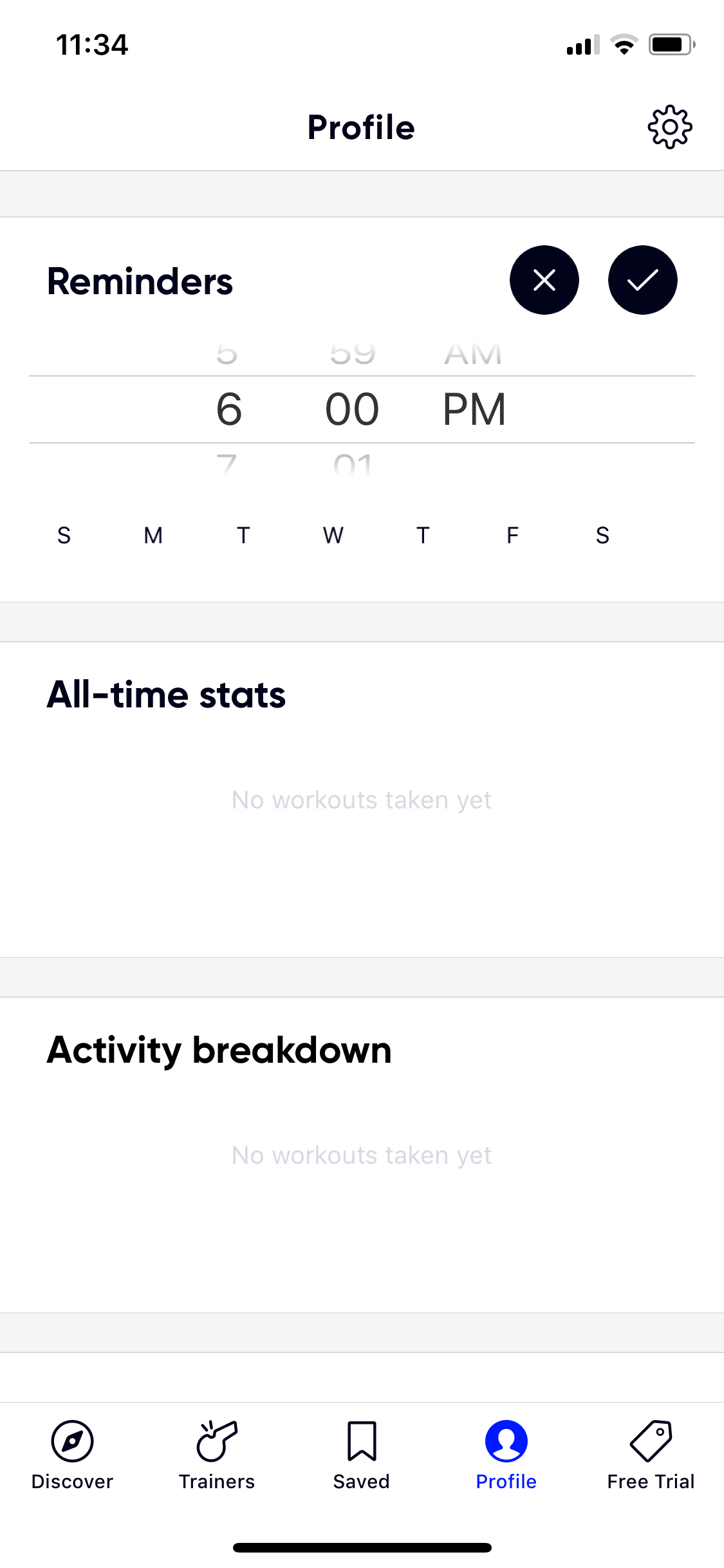Tap the Profile avatar tab icon
This screenshot has height=1568, width=724.
(x=506, y=1441)
